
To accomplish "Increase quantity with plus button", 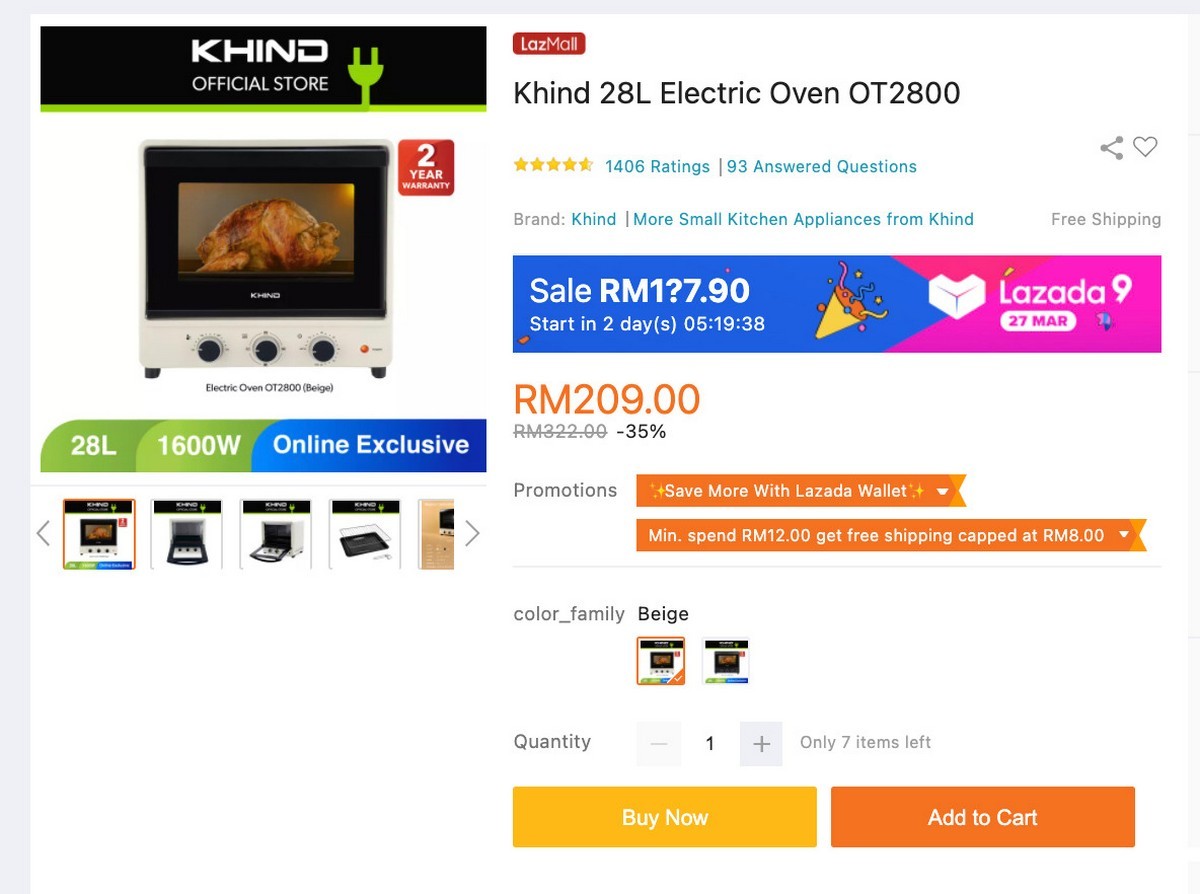I will click(x=761, y=743).
